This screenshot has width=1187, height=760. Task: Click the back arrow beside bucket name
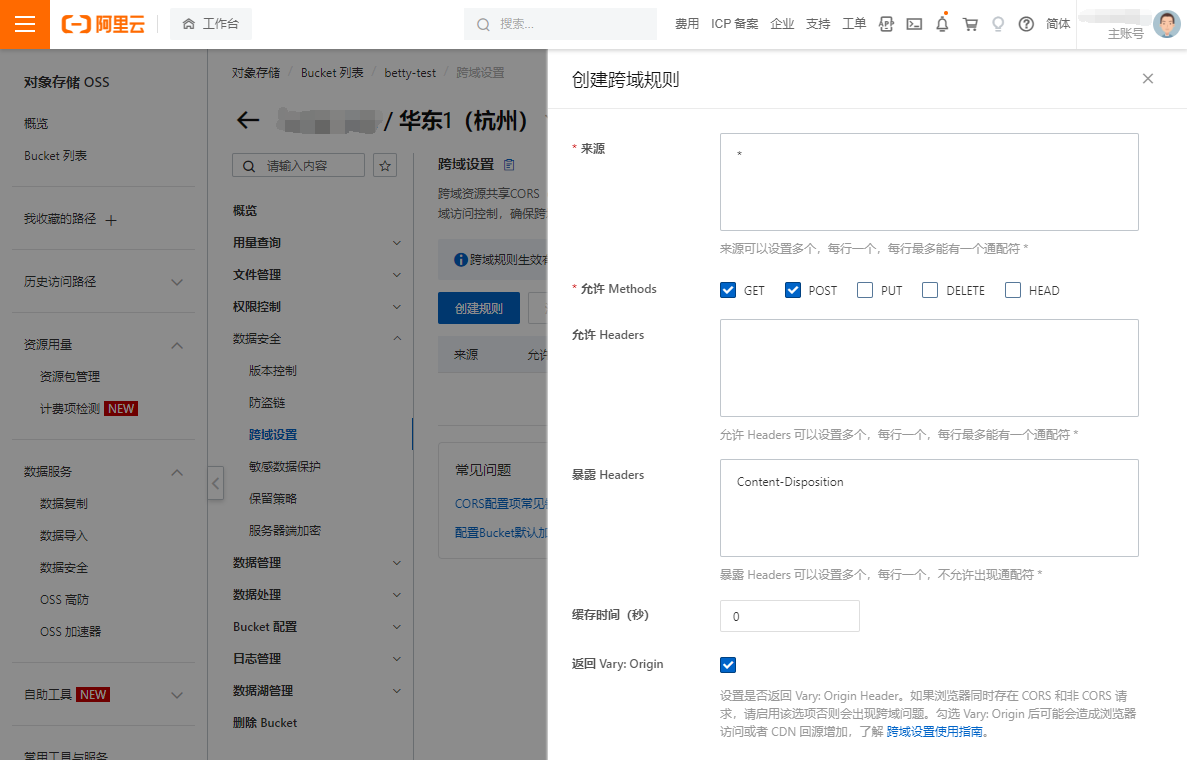pyautogui.click(x=248, y=121)
